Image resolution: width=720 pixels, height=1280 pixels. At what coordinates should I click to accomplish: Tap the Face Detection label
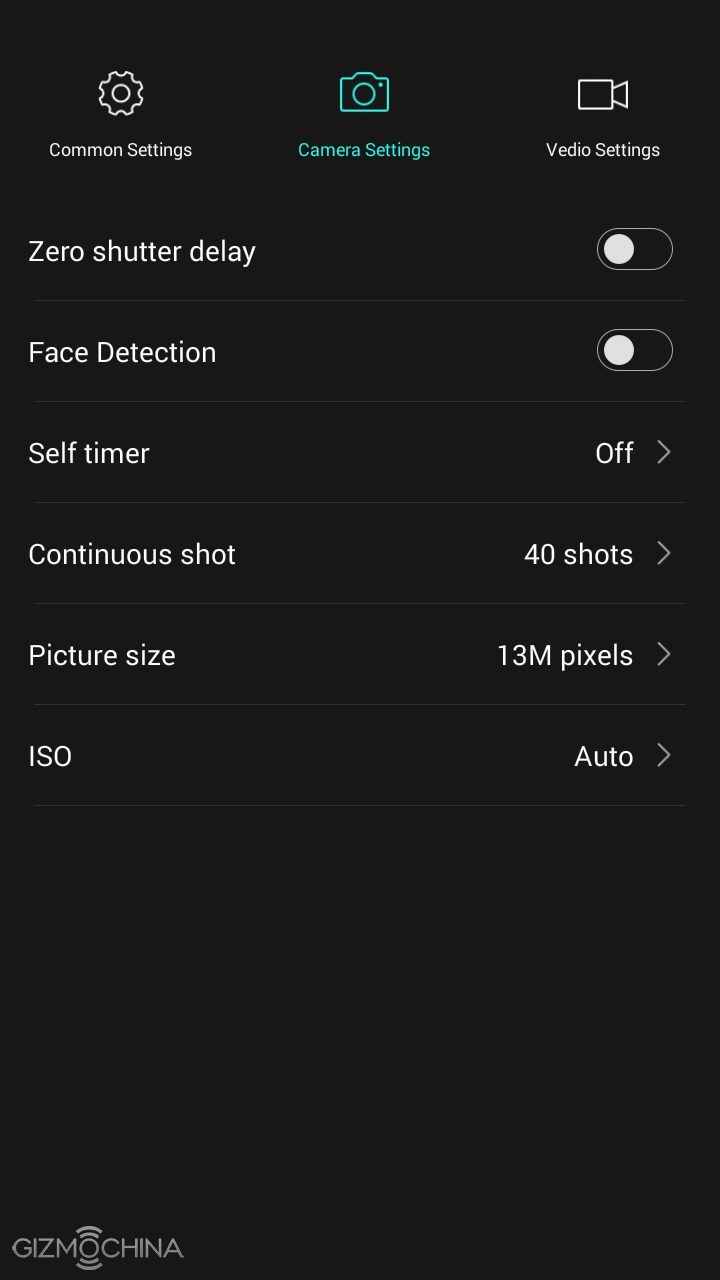[122, 352]
